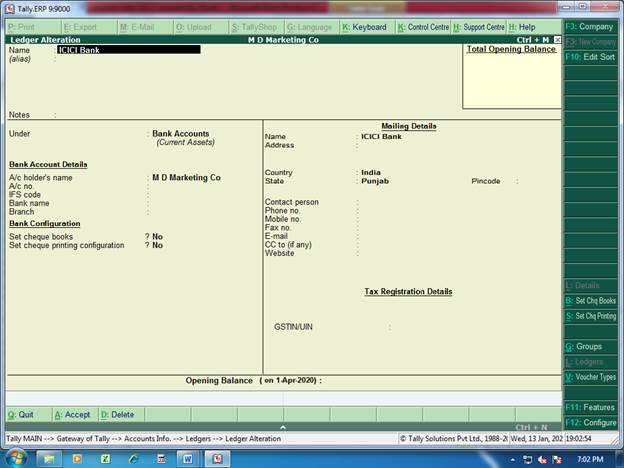
Task: Open Internet Explorer from the taskbar
Action: click(133, 459)
